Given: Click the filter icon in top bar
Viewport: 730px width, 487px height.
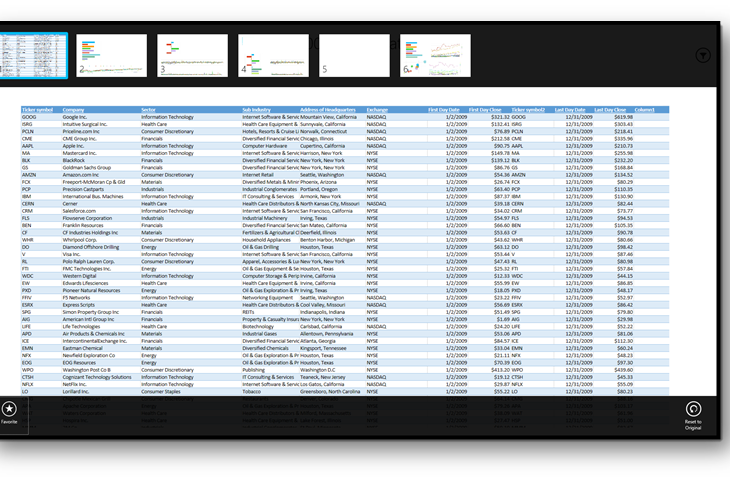Looking at the screenshot, I should (x=703, y=55).
